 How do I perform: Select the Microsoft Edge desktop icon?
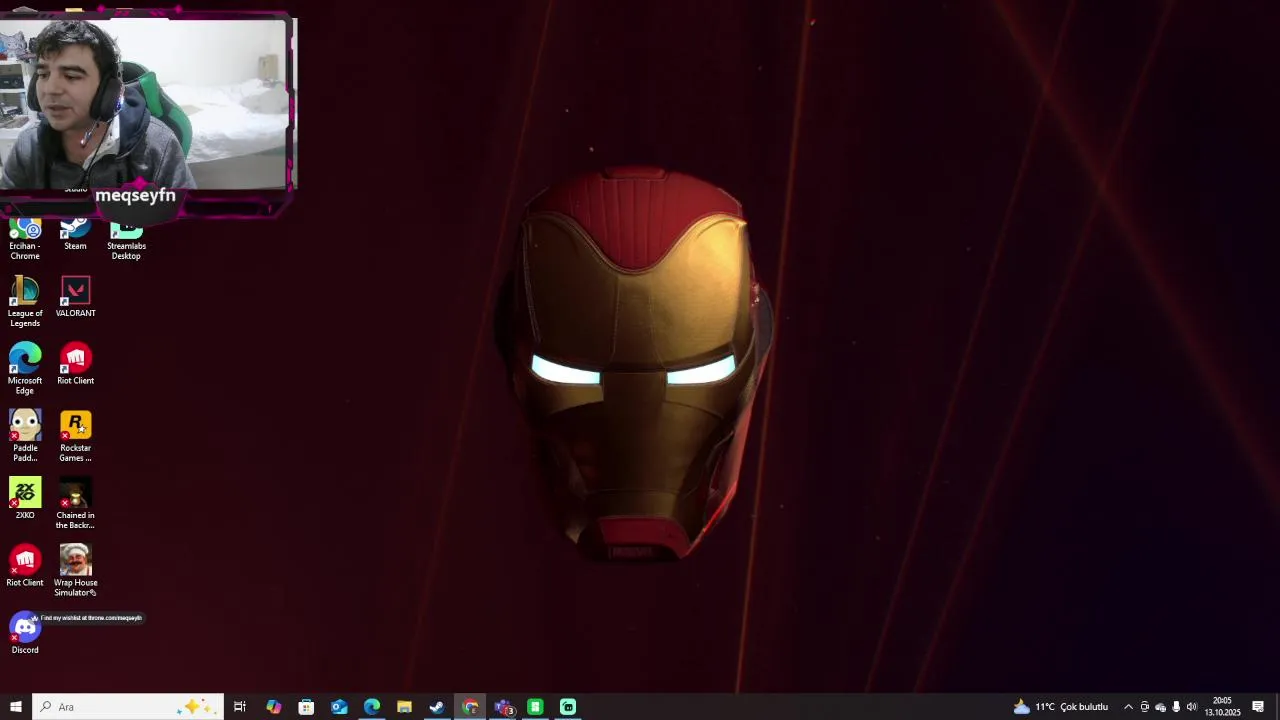[25, 369]
